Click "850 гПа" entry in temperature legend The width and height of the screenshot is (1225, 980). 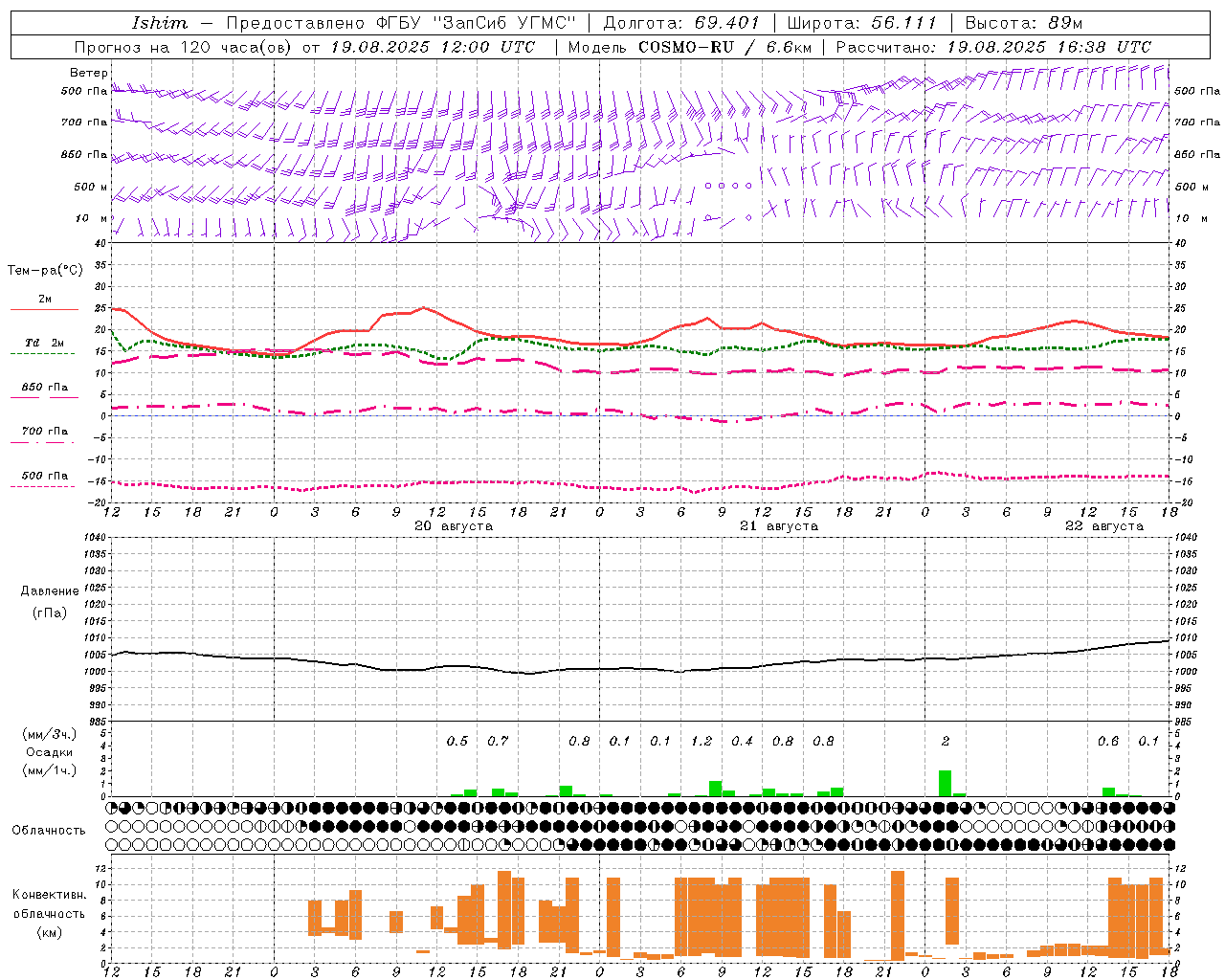tap(45, 388)
